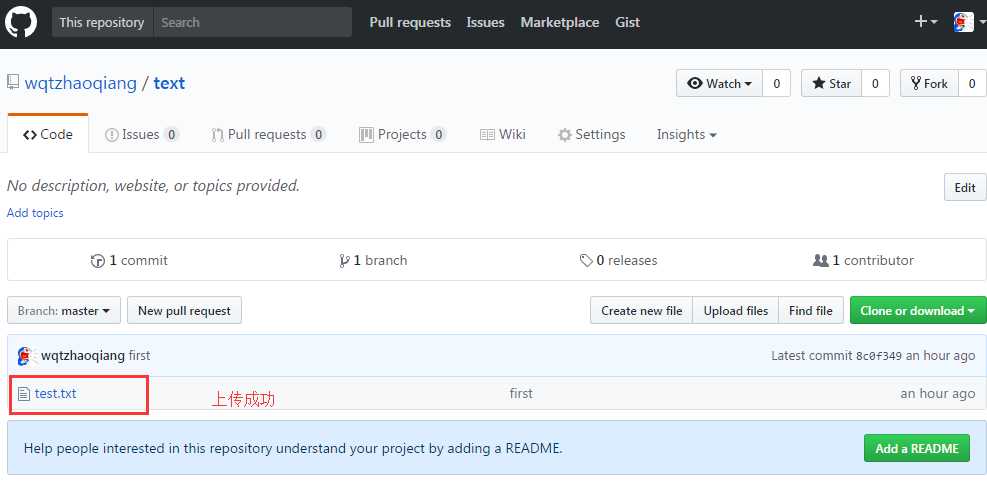Click the board icon on the Projects tab

point(366,135)
